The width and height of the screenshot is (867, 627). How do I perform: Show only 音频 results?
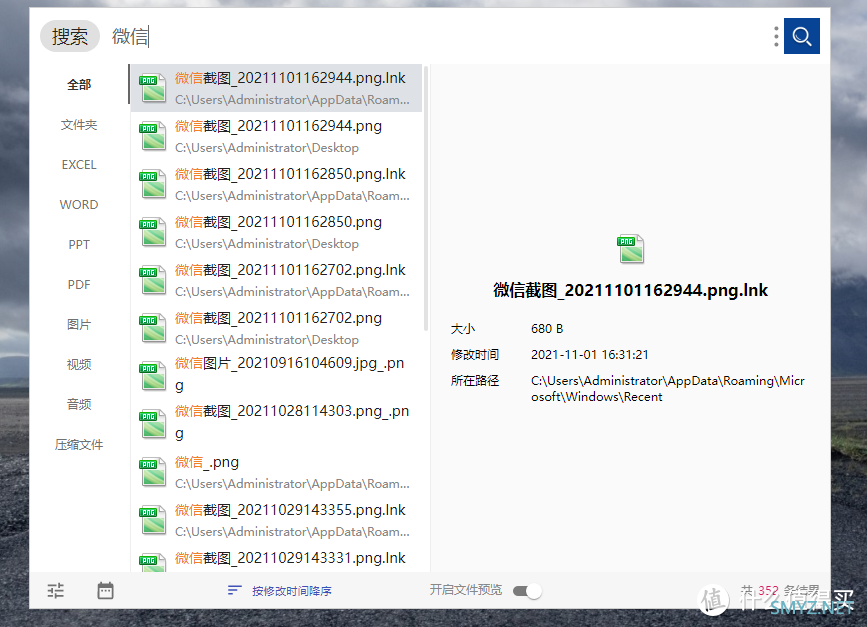(x=79, y=404)
